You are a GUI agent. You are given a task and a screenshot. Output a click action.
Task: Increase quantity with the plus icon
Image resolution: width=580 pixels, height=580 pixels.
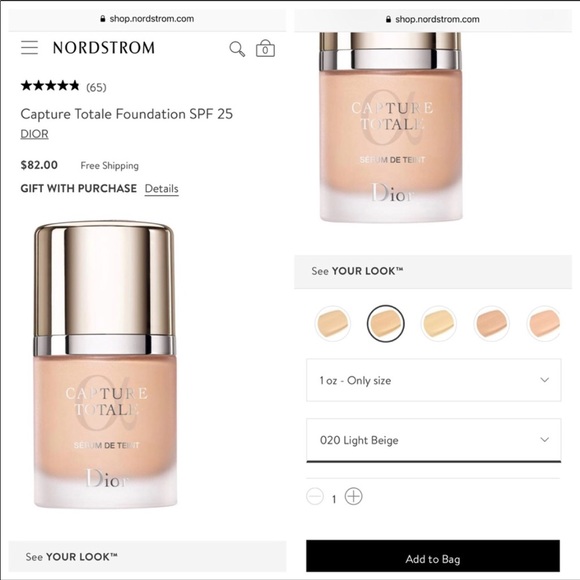click(353, 496)
